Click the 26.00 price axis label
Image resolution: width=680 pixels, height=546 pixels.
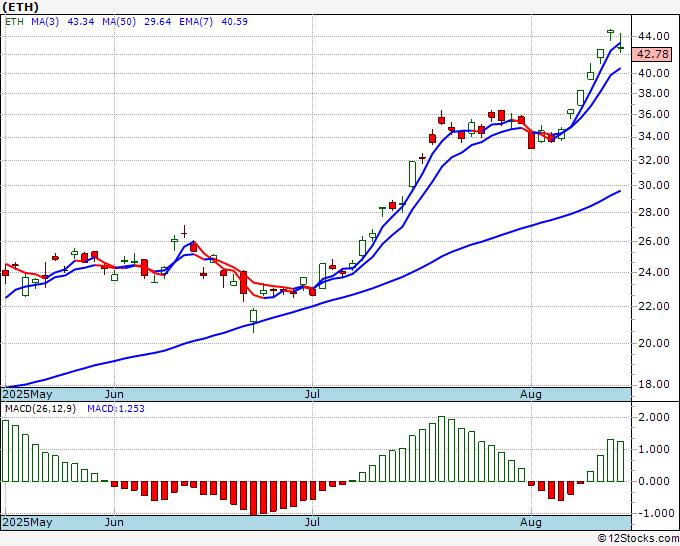(x=654, y=242)
